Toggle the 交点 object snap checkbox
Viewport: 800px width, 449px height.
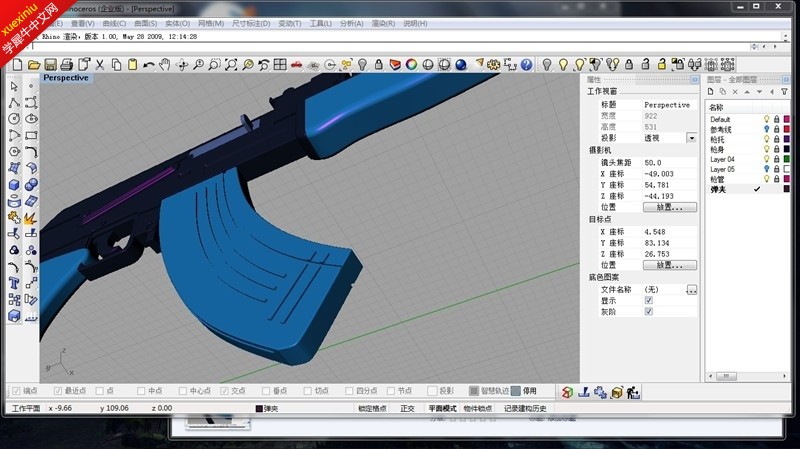(x=224, y=391)
